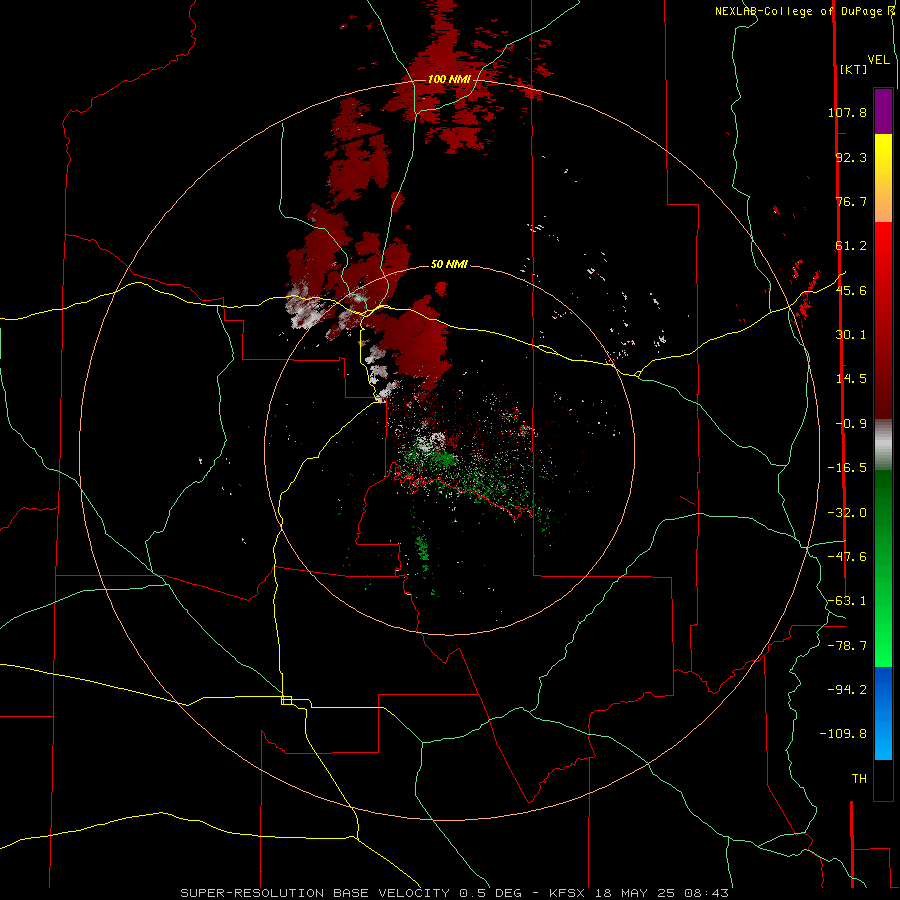The width and height of the screenshot is (900, 900).
Task: Click the 61.2 velocity scale value
Action: click(x=851, y=246)
